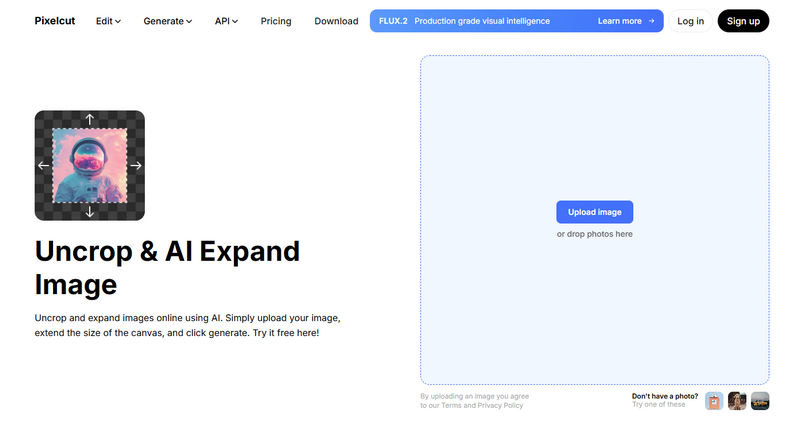This screenshot has height=439, width=800.
Task: Click the 'Uncrop & AI Expand Image' heading
Action: pyautogui.click(x=167, y=267)
